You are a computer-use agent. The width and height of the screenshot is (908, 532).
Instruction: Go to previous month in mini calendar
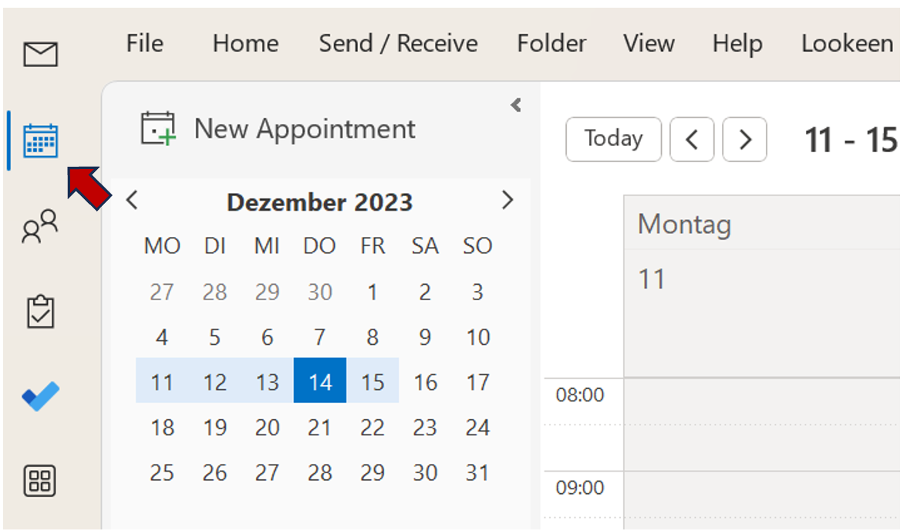(132, 201)
